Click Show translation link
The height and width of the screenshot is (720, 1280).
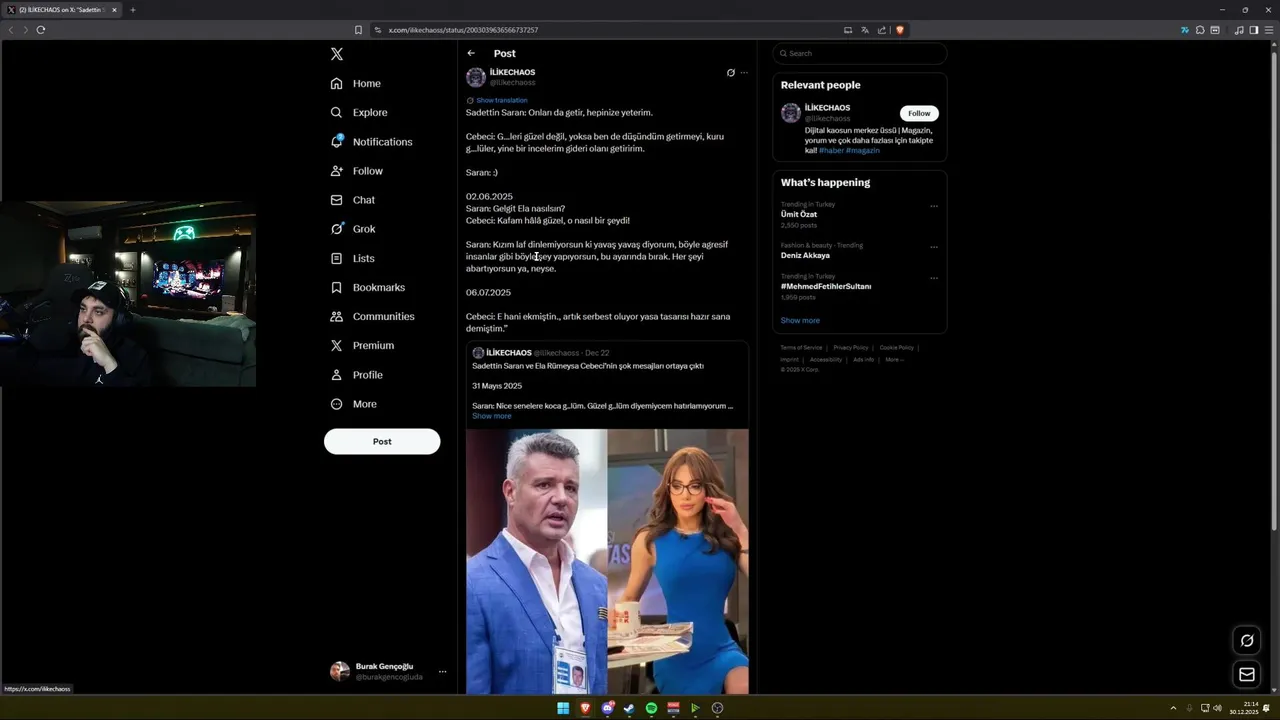(x=501, y=100)
